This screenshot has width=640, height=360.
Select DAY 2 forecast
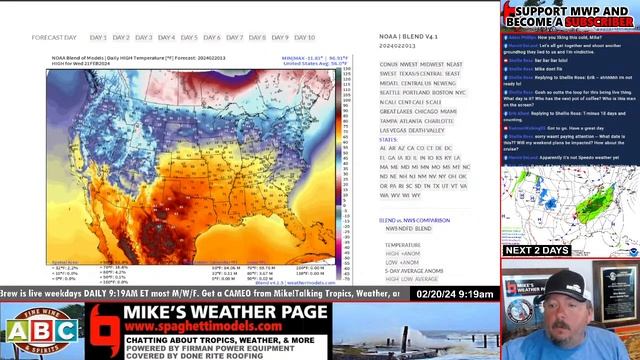121,38
